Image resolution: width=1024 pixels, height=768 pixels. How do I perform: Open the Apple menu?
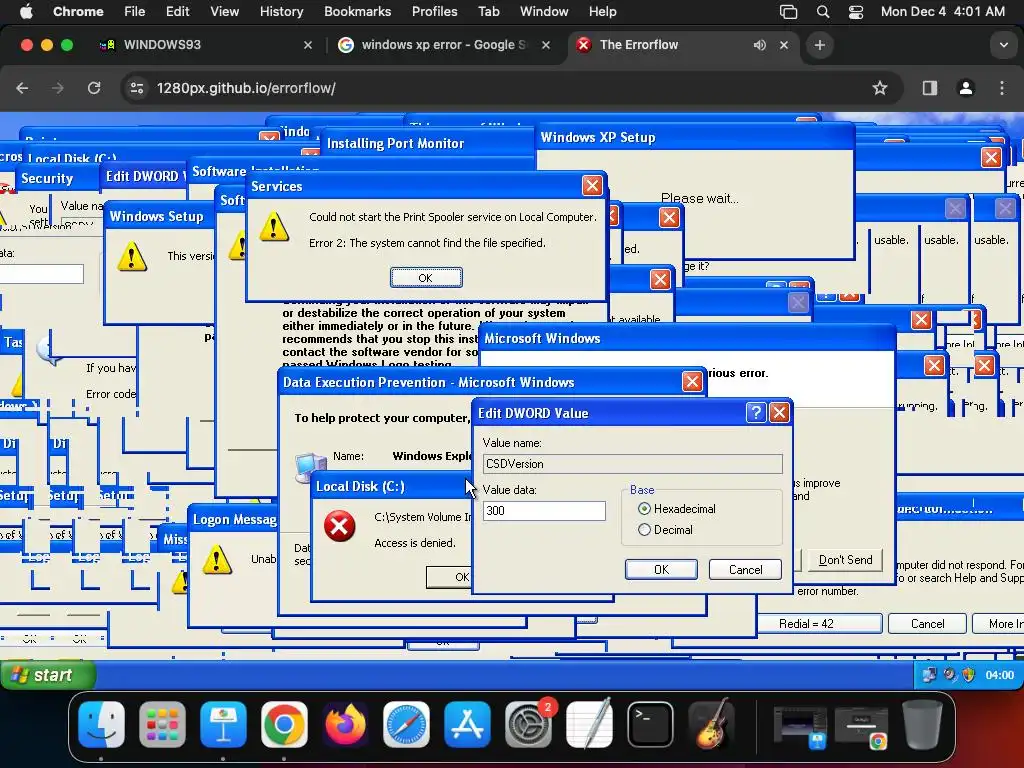pos(26,11)
